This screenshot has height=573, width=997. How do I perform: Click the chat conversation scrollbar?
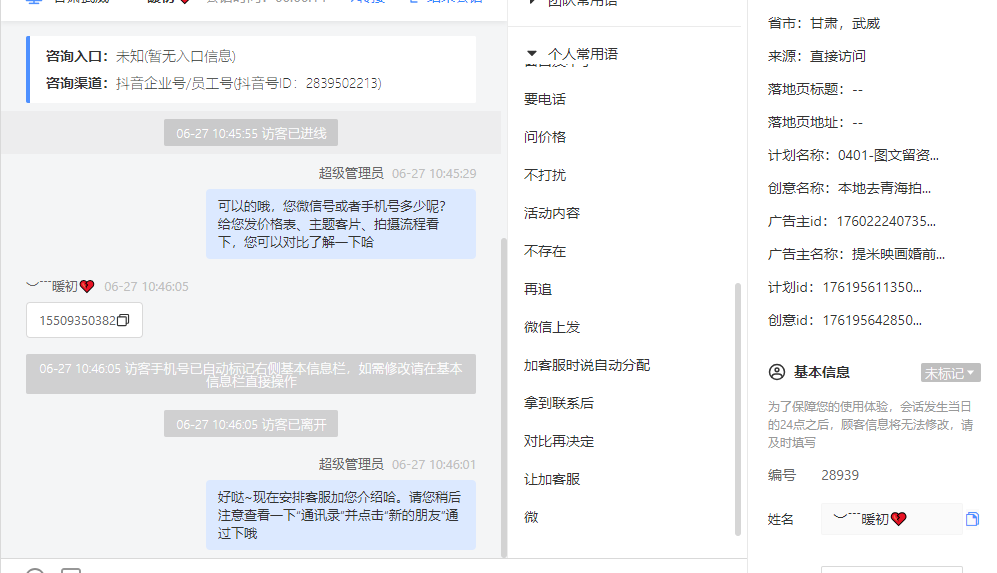(504, 397)
